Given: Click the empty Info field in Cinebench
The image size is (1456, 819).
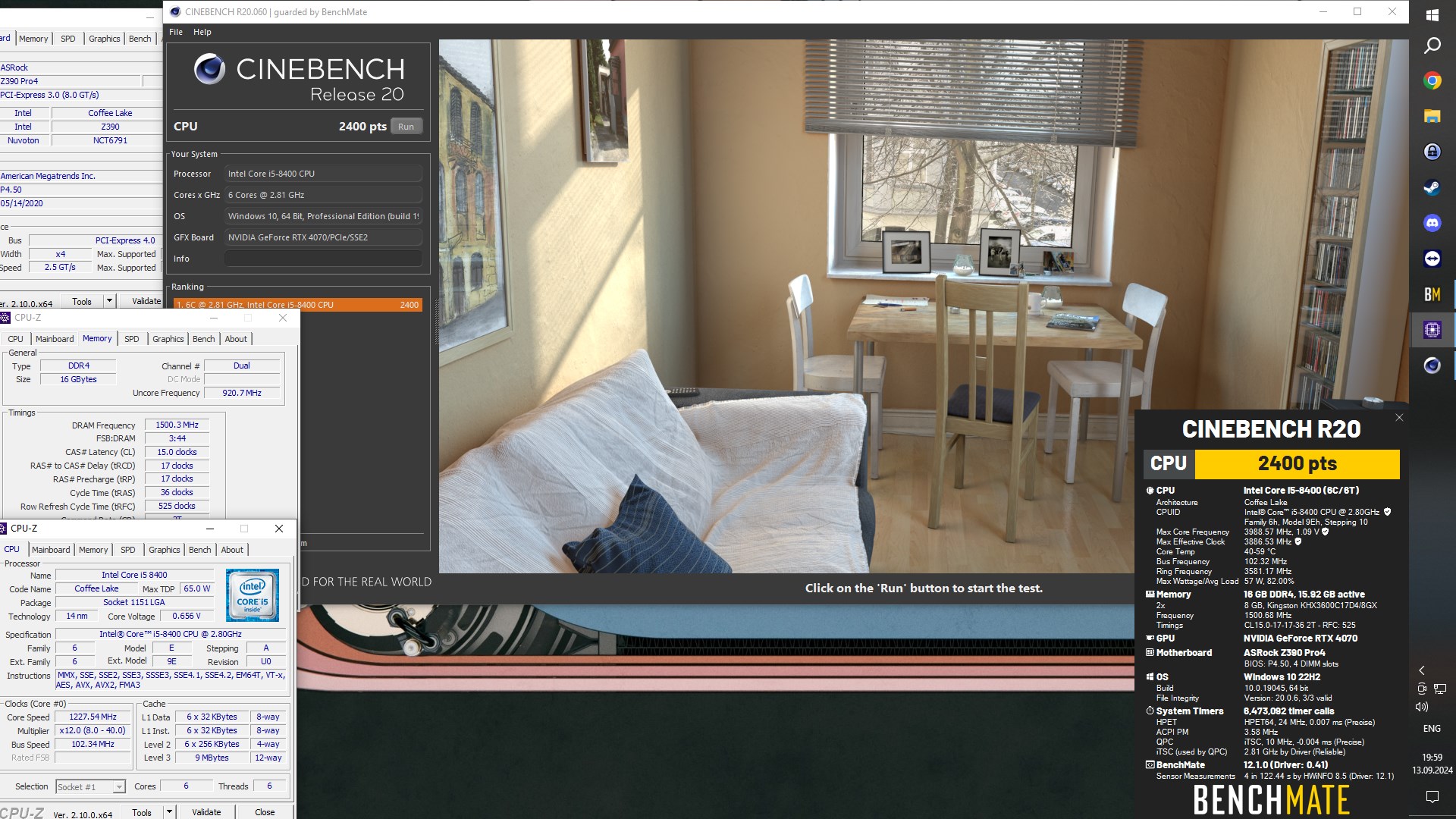Looking at the screenshot, I should click(323, 259).
